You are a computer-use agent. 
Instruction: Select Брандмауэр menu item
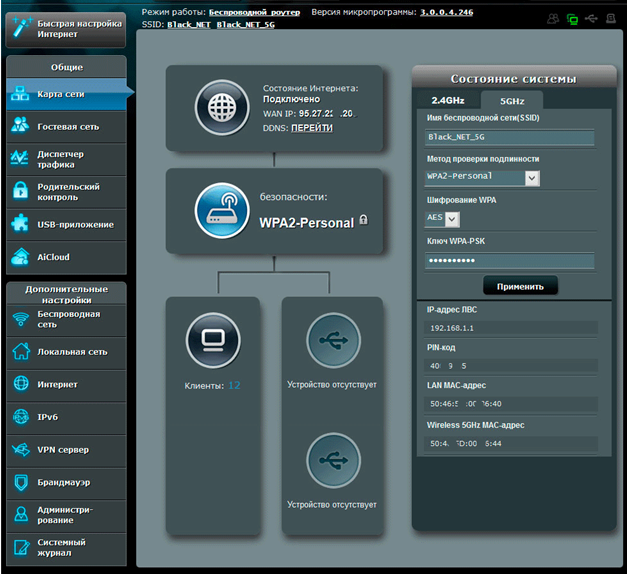(x=66, y=483)
